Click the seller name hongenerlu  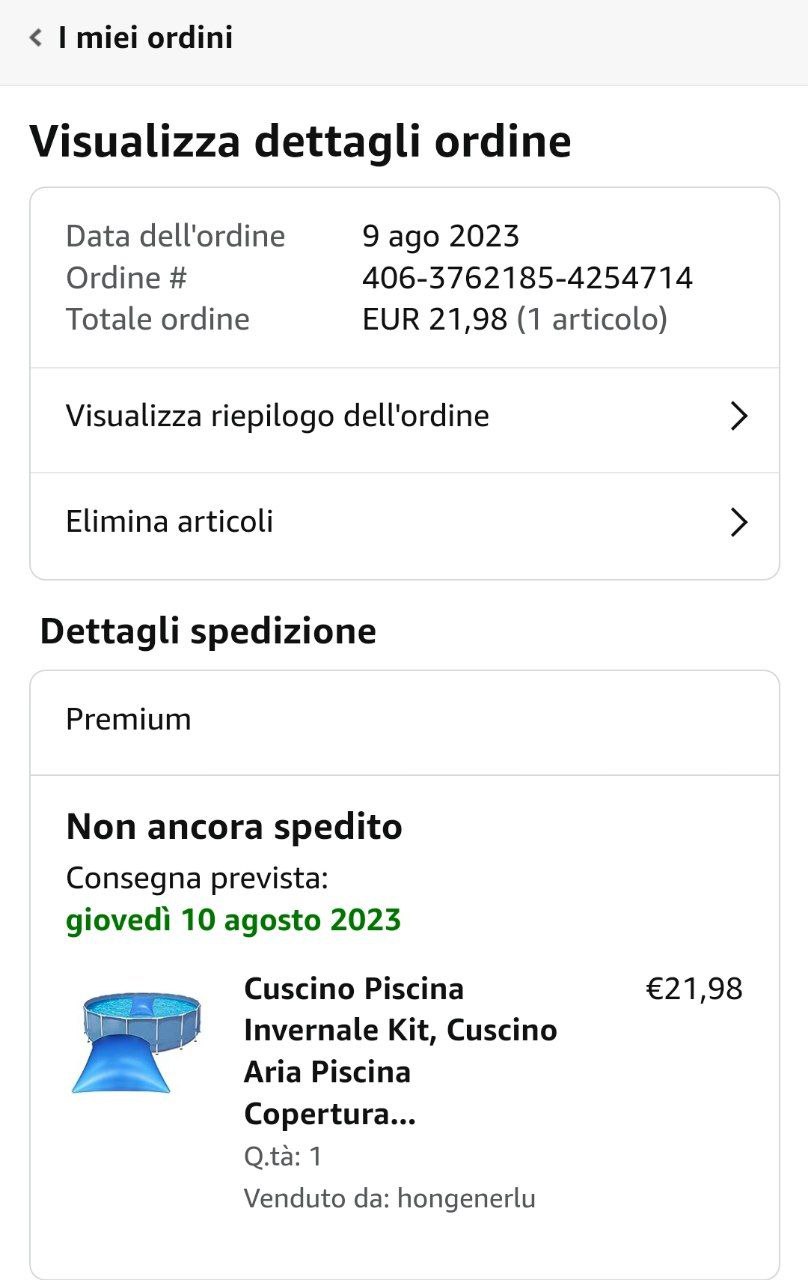point(467,1198)
